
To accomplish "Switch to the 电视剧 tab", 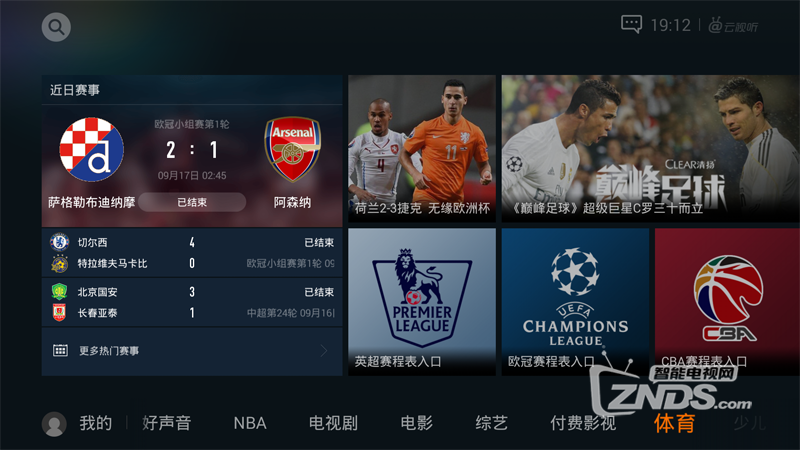I will [x=333, y=423].
